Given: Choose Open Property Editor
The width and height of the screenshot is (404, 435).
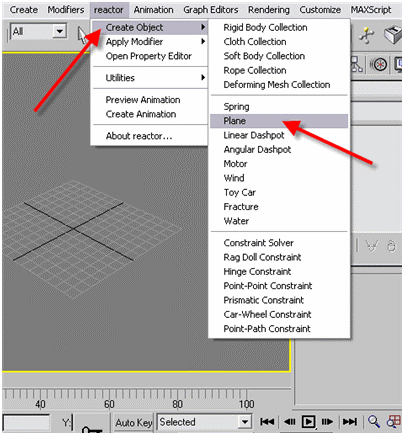Looking at the screenshot, I should click(150, 56).
